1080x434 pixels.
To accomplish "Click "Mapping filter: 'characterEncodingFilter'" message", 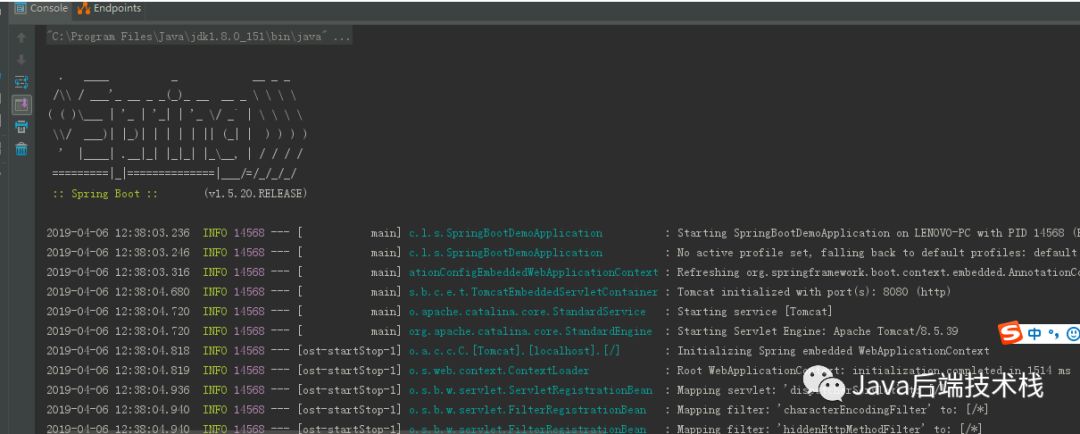I will click(x=802, y=410).
